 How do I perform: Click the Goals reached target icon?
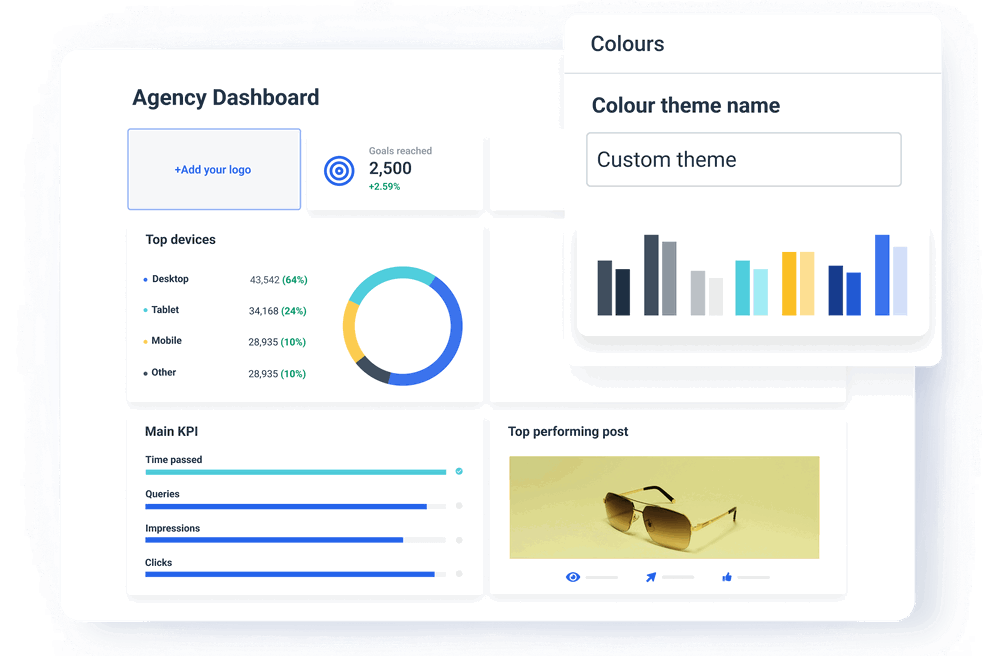[x=340, y=171]
